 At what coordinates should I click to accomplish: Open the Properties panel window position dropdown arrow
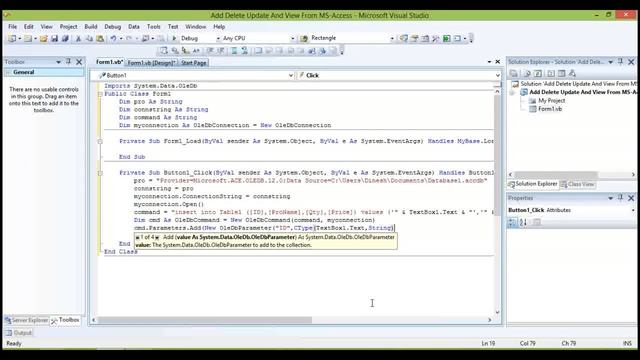tap(611, 198)
